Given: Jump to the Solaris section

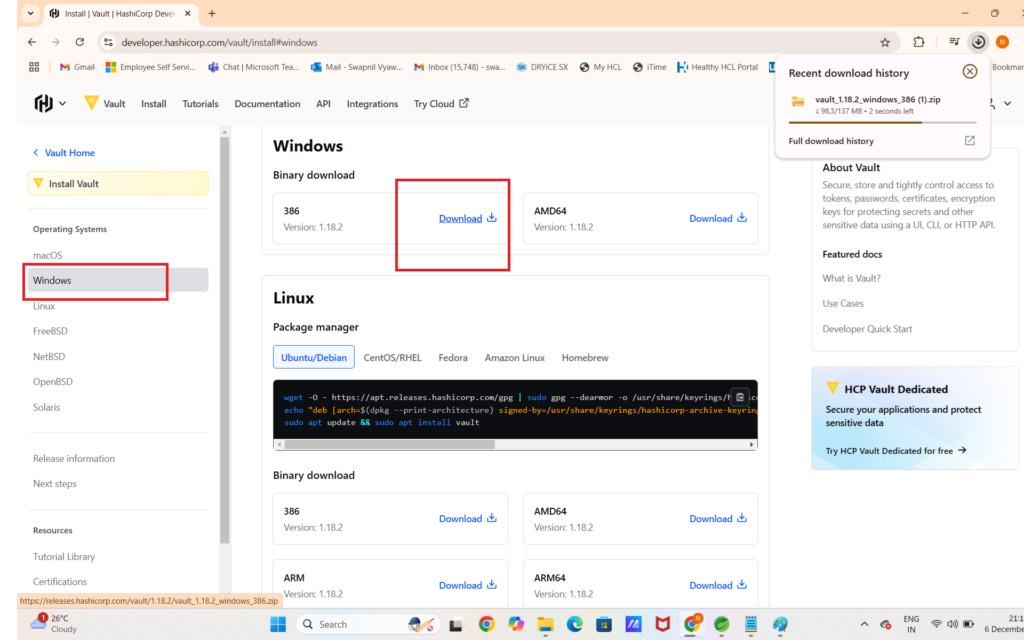Looking at the screenshot, I should click(x=46, y=408).
